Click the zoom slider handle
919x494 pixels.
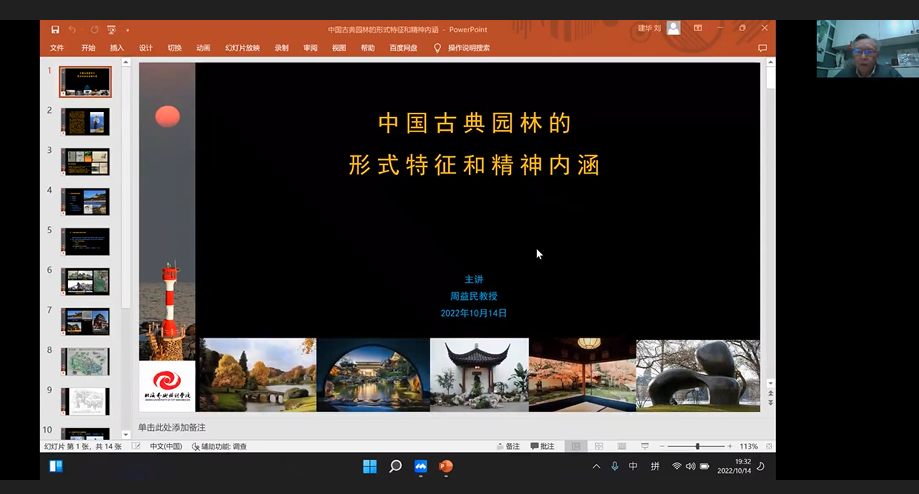(697, 446)
